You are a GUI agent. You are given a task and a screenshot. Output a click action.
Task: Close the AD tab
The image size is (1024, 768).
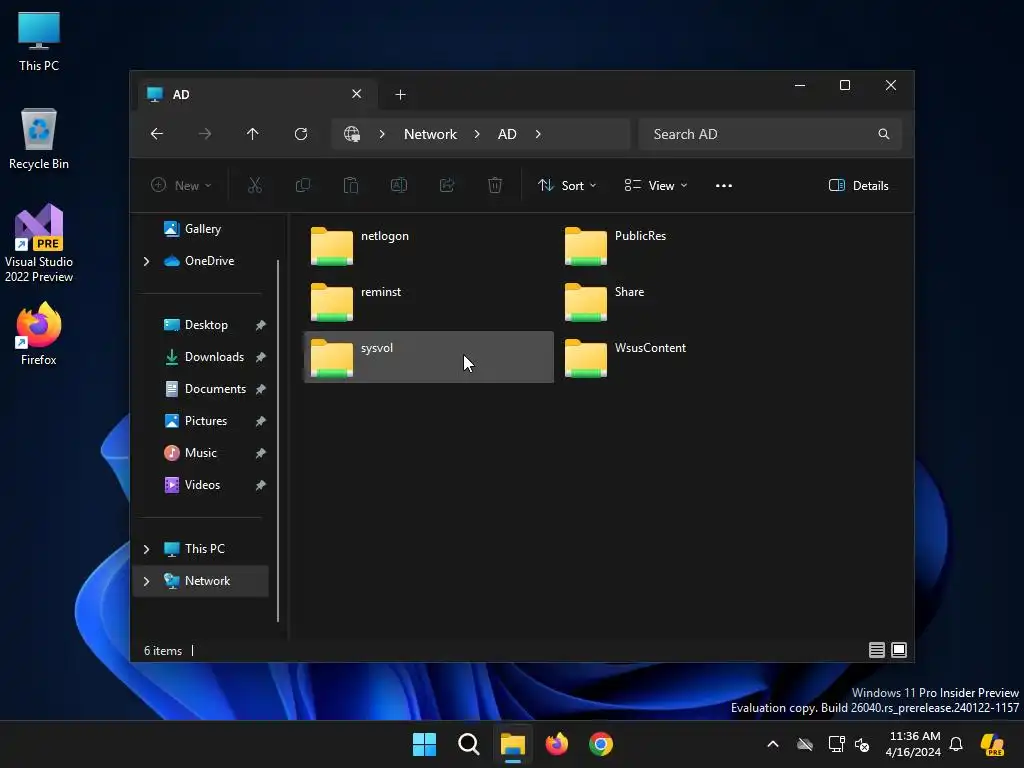pos(357,94)
